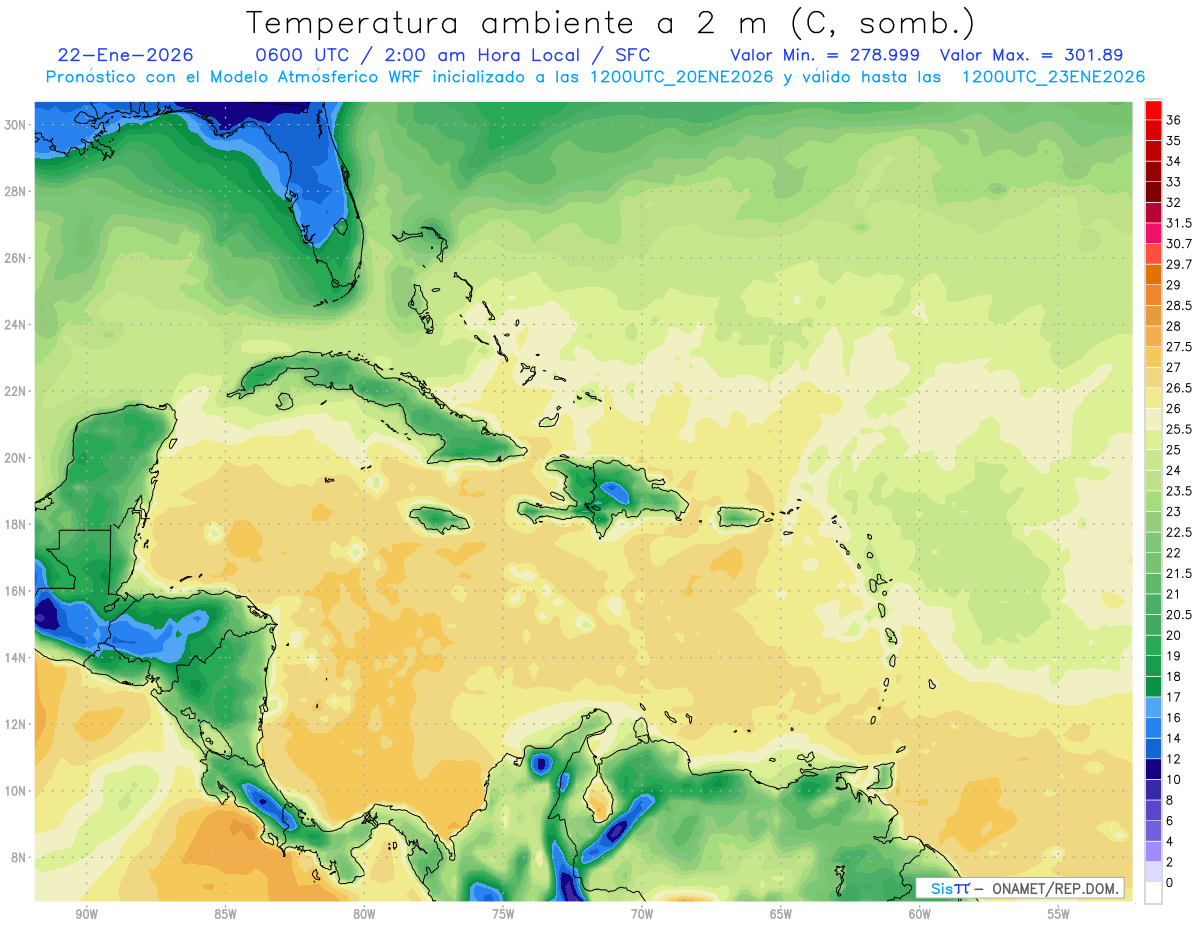Click the longitude label '60W'

tap(920, 914)
